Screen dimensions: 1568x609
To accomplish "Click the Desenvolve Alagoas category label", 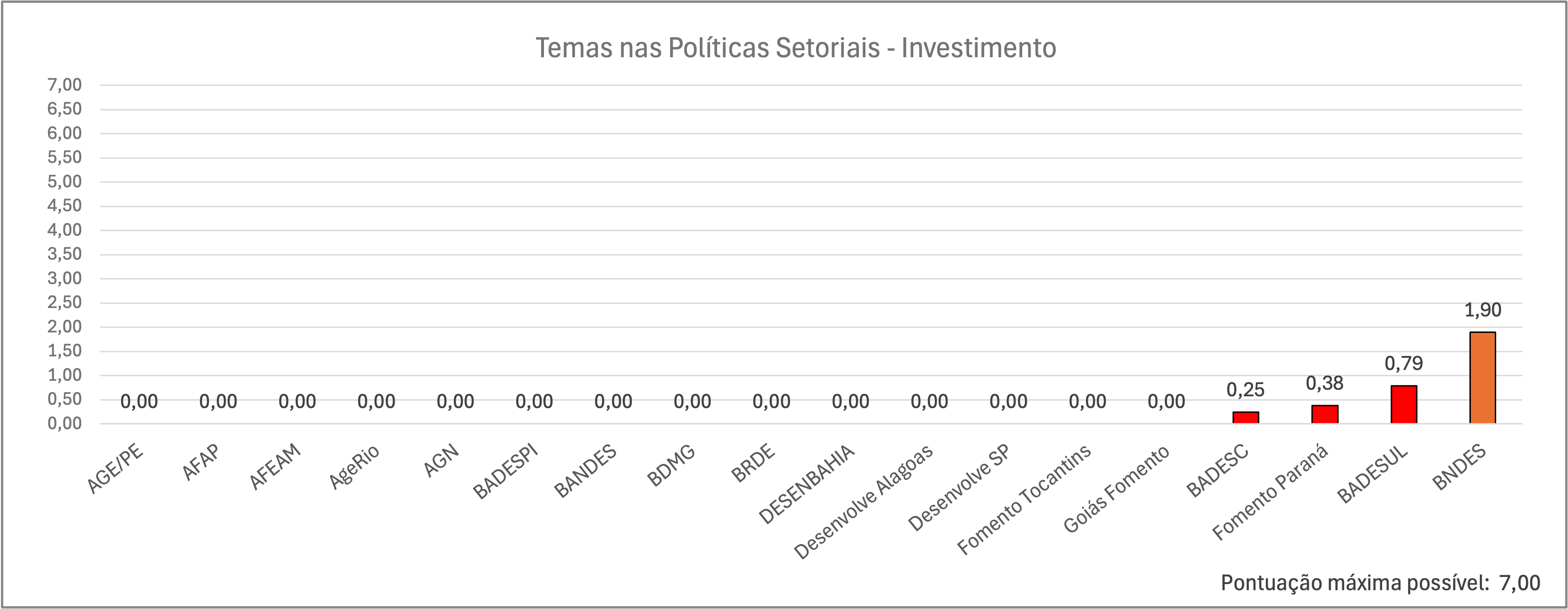I will 864,501.
